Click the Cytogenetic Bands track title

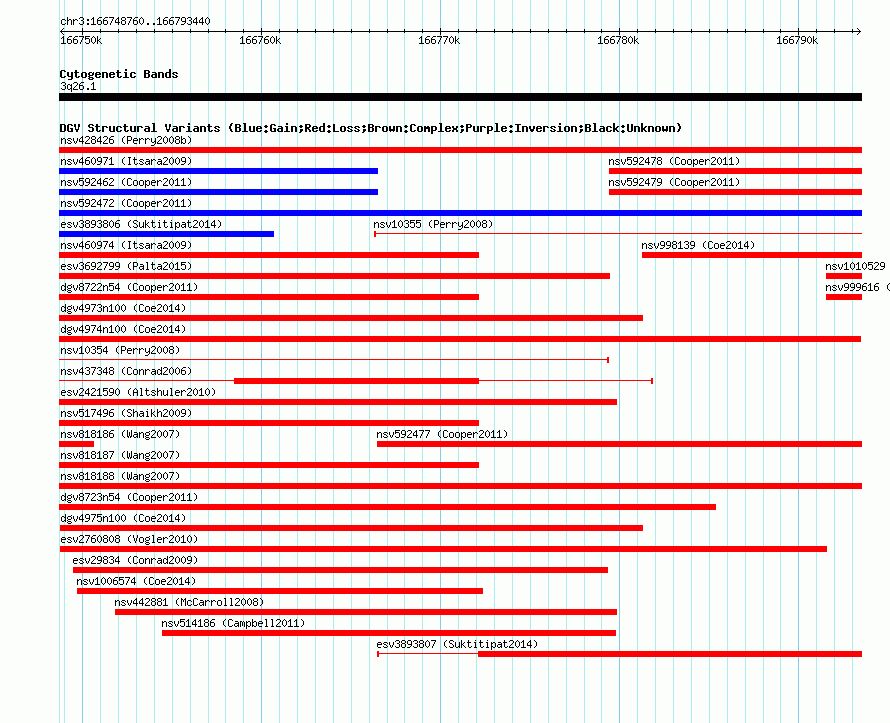119,74
